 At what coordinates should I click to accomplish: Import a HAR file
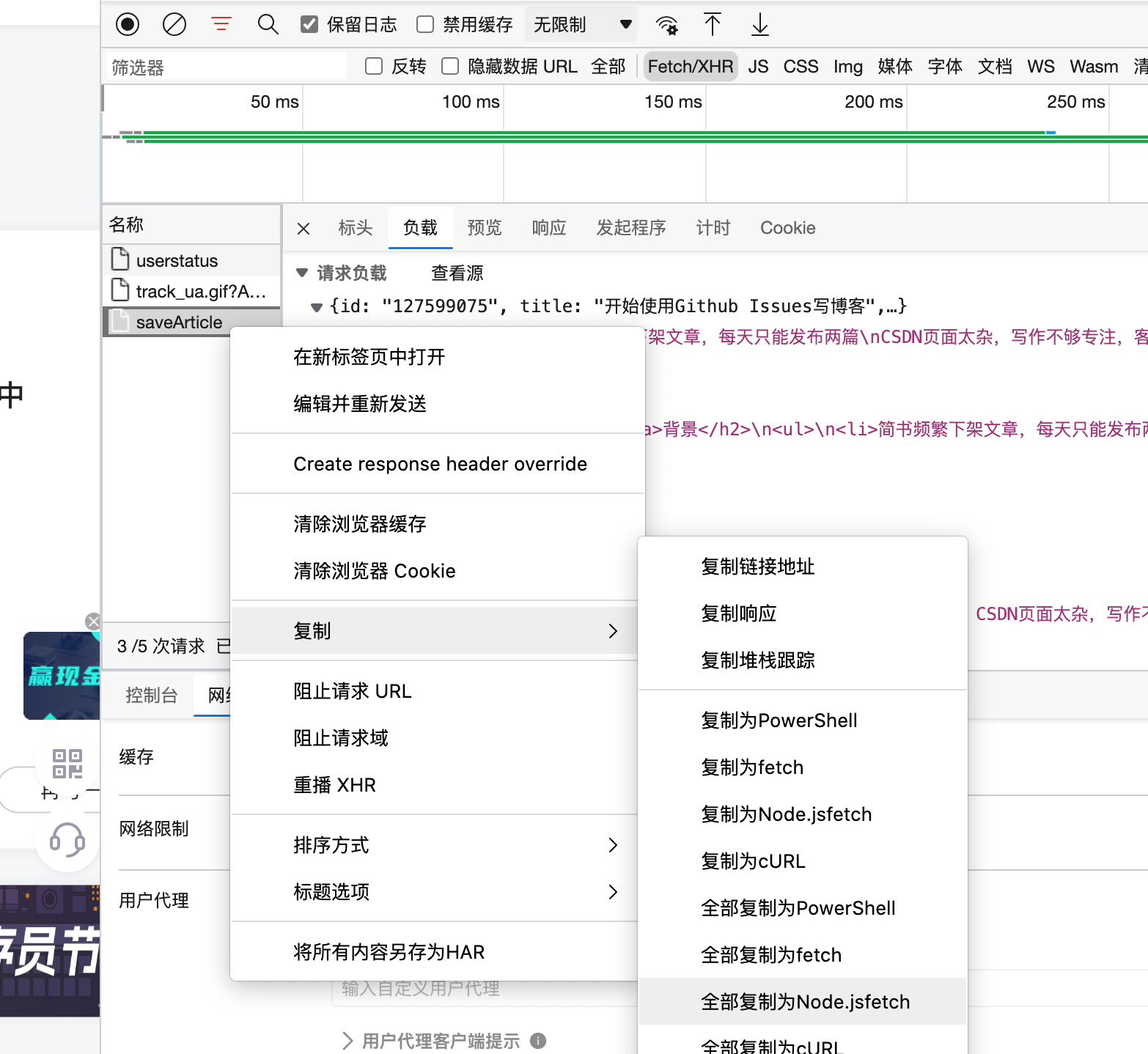coord(712,24)
